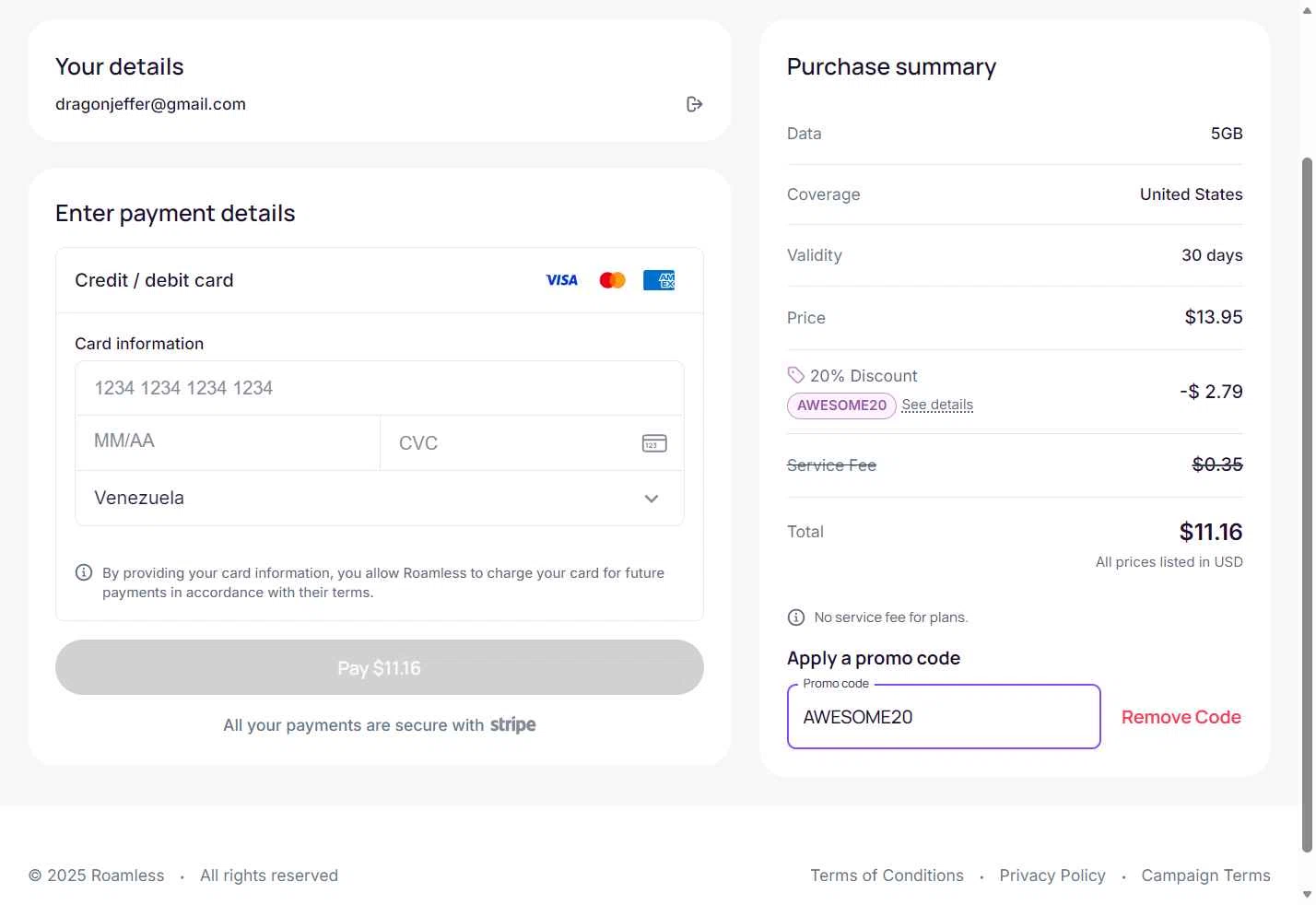Click the 20% Discount label
Viewport: 1316px width, 905px height.
point(864,376)
